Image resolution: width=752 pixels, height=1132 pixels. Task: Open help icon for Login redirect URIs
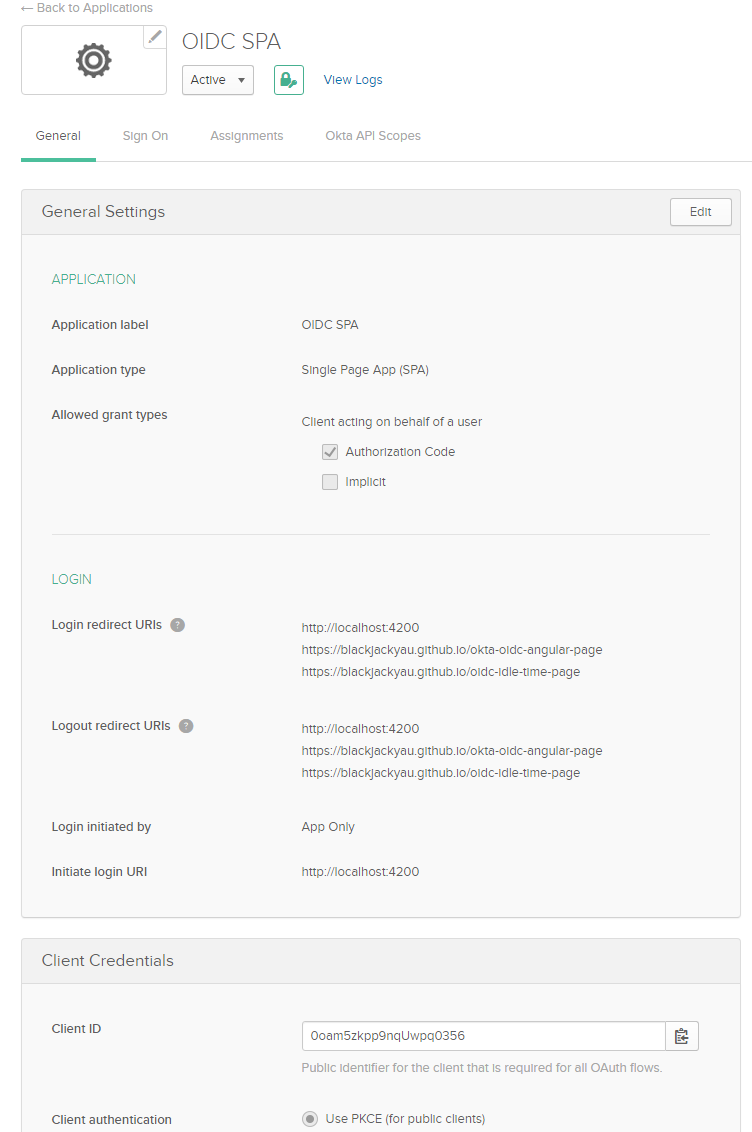tap(178, 625)
